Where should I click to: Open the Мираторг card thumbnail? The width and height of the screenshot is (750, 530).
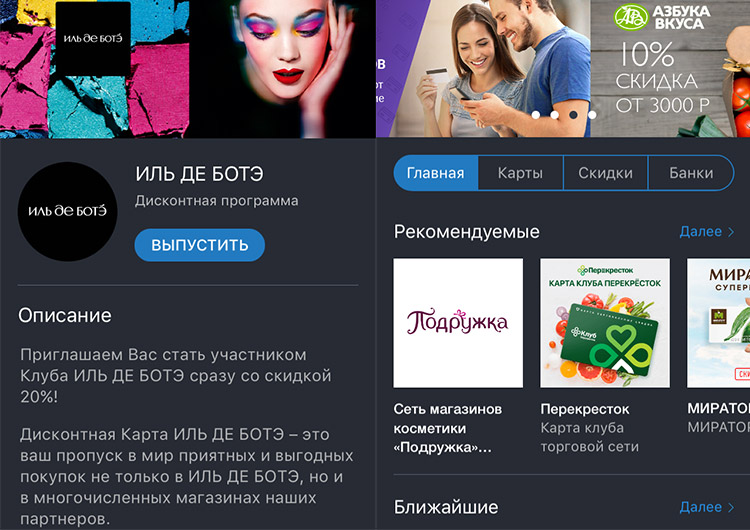pos(718,323)
